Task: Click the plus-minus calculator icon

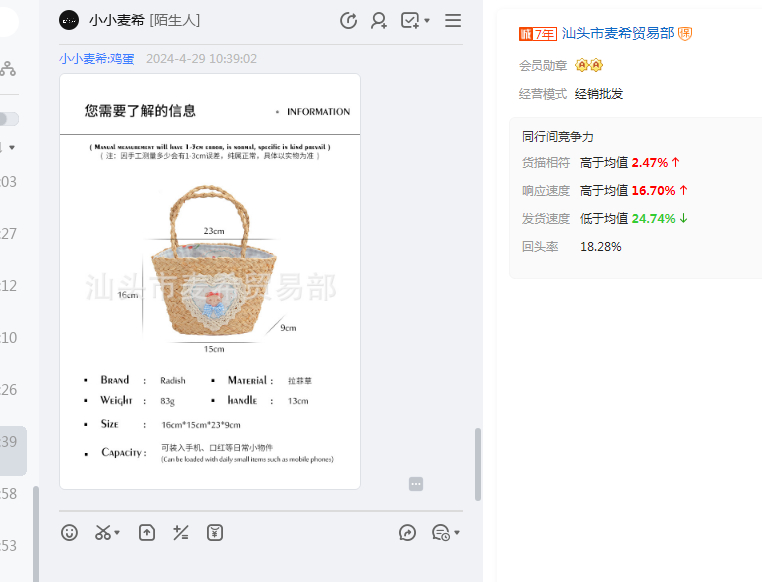Action: pos(181,532)
